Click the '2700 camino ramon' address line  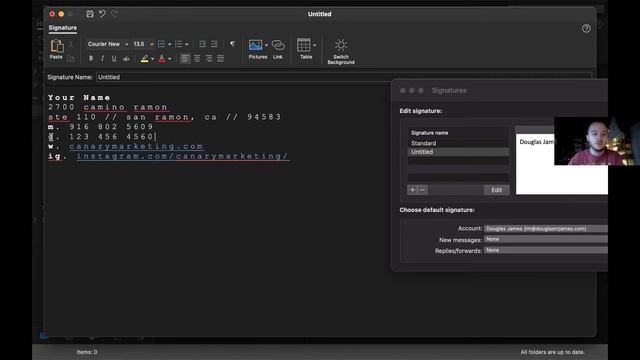[108, 107]
